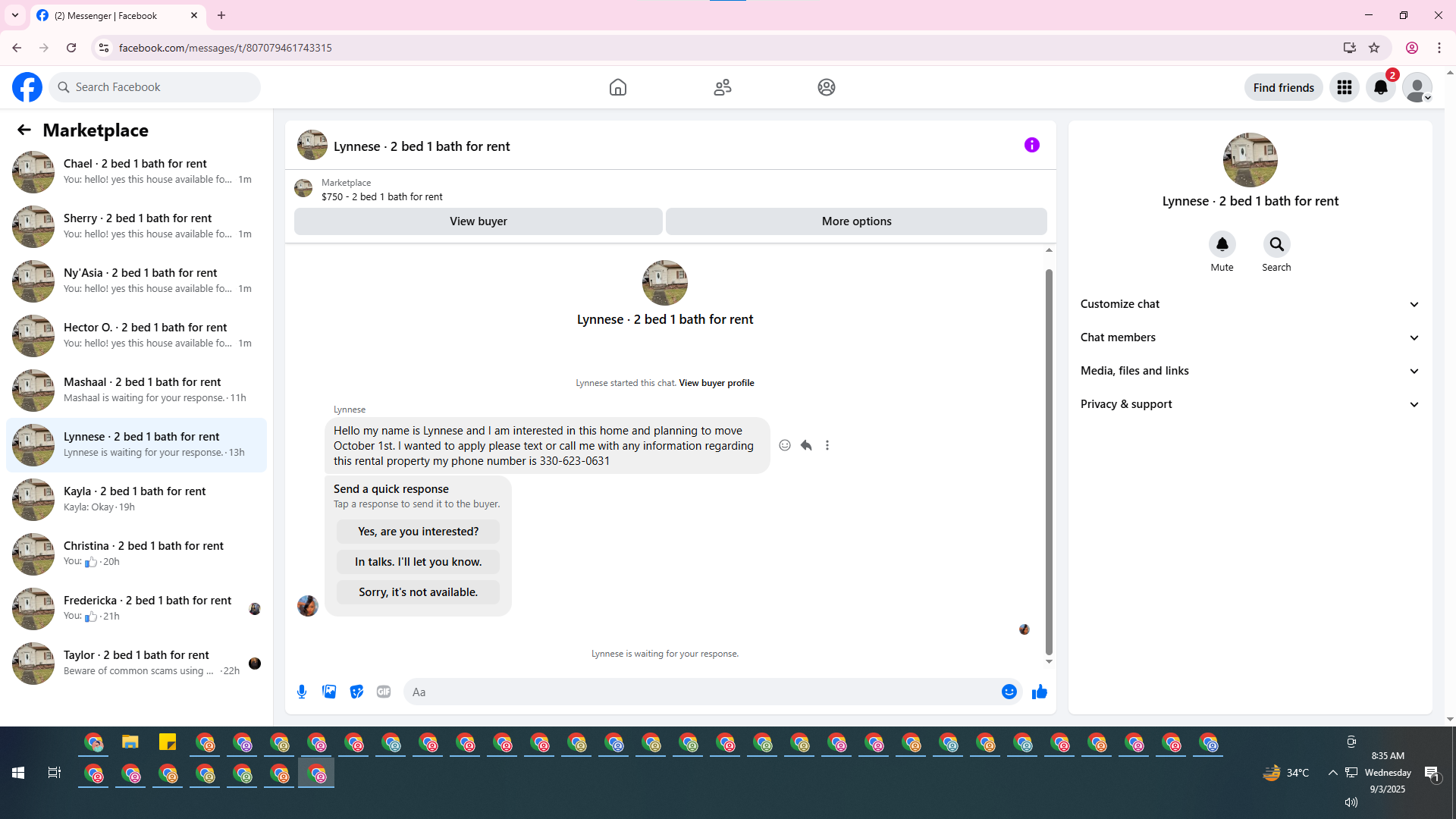This screenshot has width=1456, height=819.
Task: Open the notifications bell icon
Action: [1381, 87]
